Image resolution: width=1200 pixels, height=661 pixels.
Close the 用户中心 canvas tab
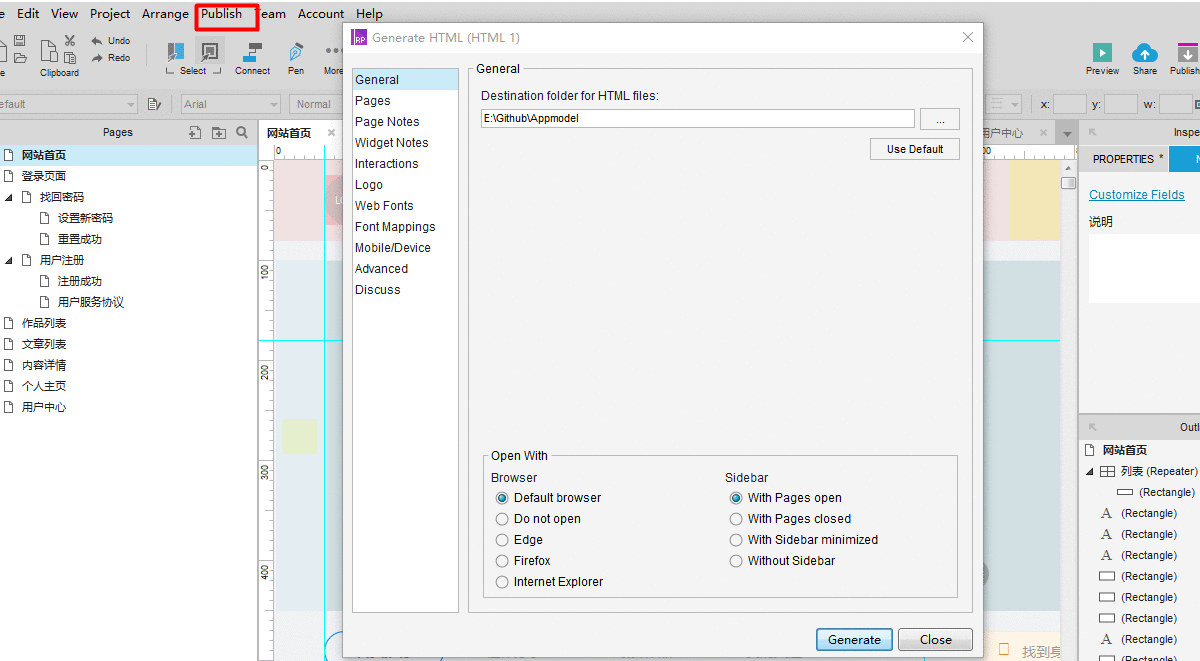(x=1042, y=132)
